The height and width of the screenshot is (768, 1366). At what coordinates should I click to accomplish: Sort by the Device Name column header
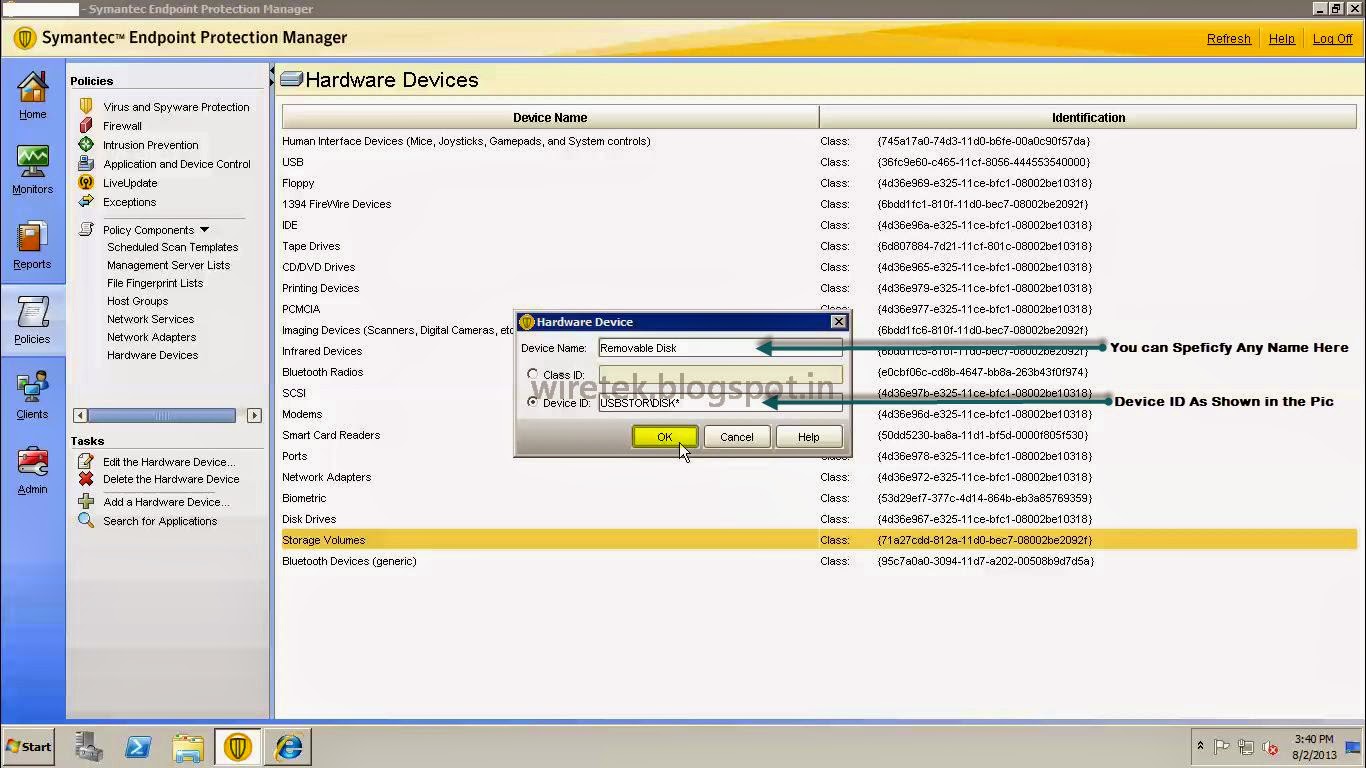[550, 117]
